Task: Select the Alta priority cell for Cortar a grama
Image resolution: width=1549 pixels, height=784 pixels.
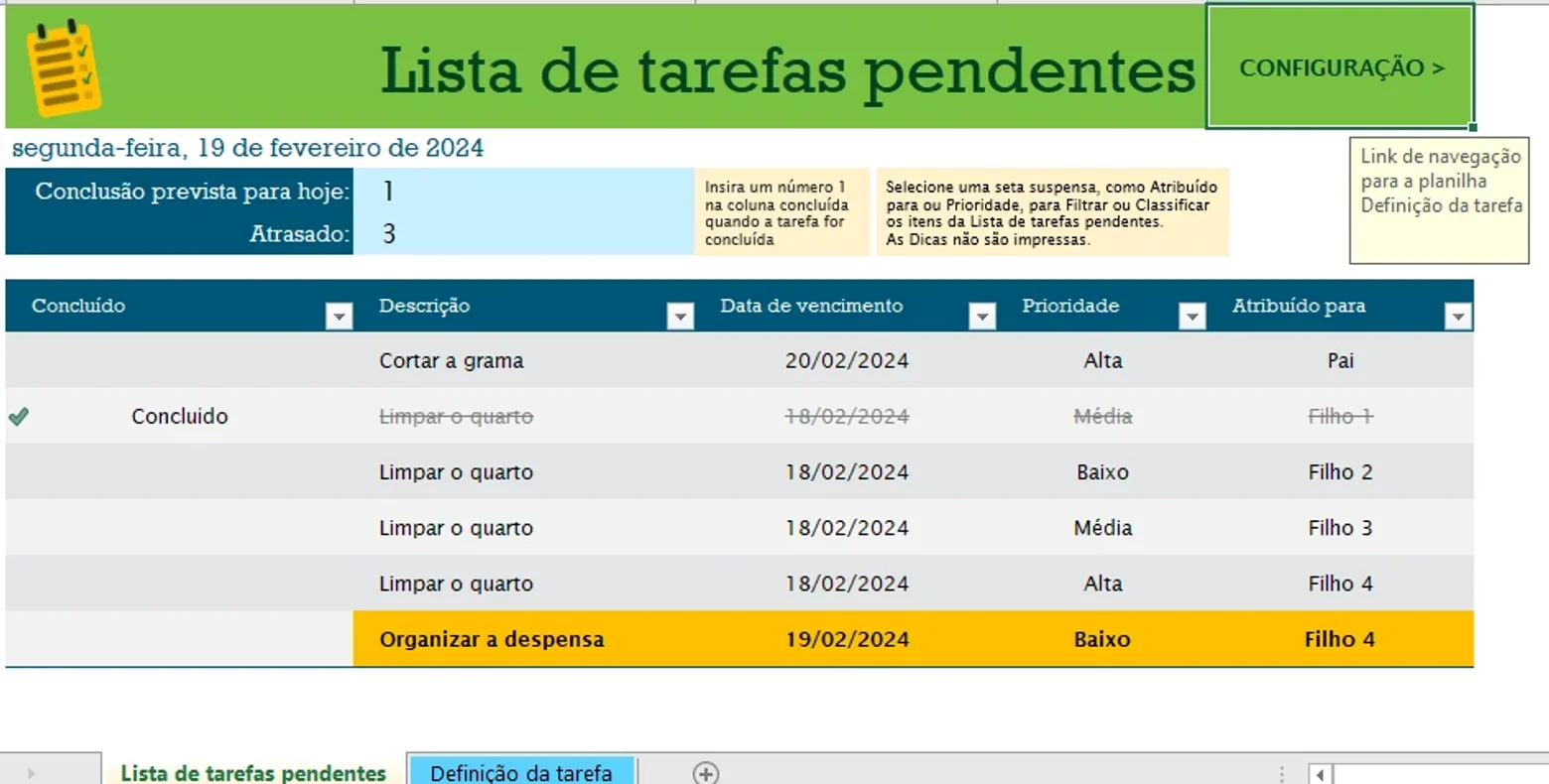Action: [x=1102, y=360]
